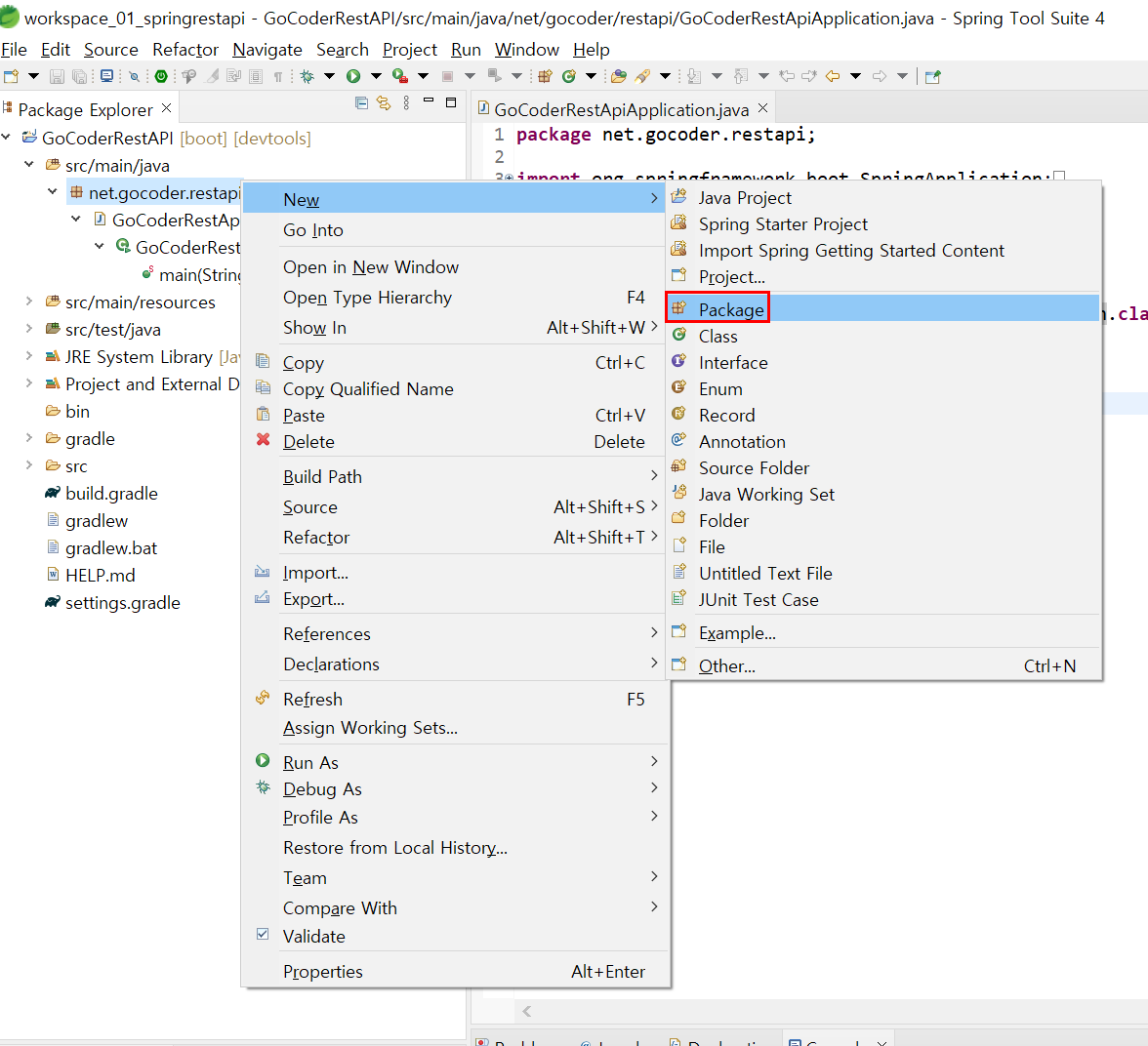Viewport: 1148px width, 1046px height.
Task: Click the Back navigation yellow arrow
Action: [x=833, y=76]
